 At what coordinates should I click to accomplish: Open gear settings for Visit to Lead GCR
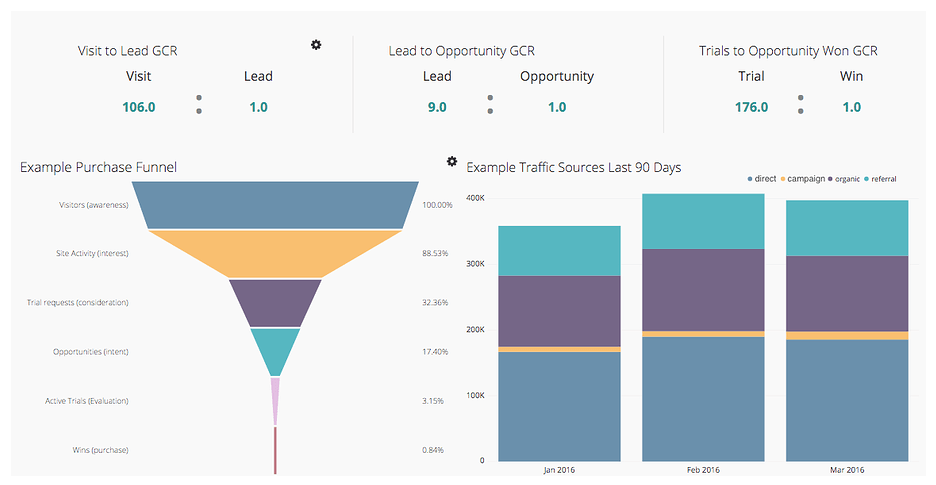point(316,44)
